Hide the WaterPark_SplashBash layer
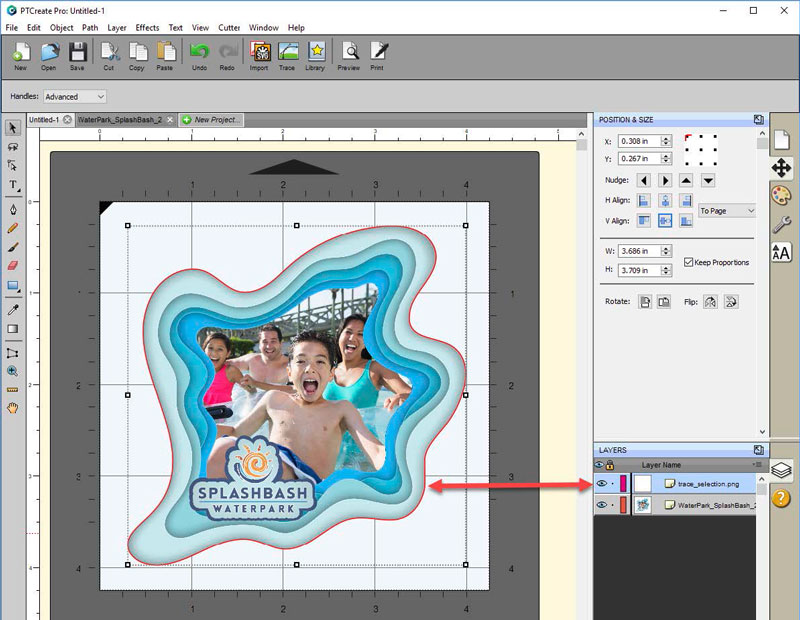 tap(602, 505)
